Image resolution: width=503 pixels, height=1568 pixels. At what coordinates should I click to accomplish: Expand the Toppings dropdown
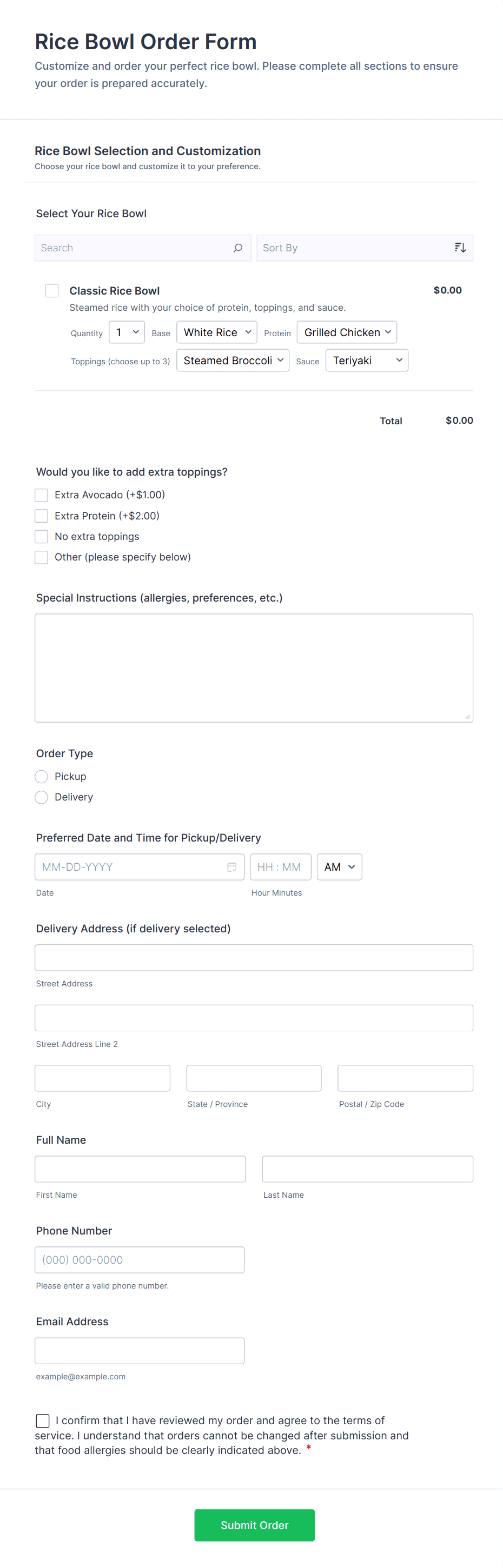(x=233, y=361)
